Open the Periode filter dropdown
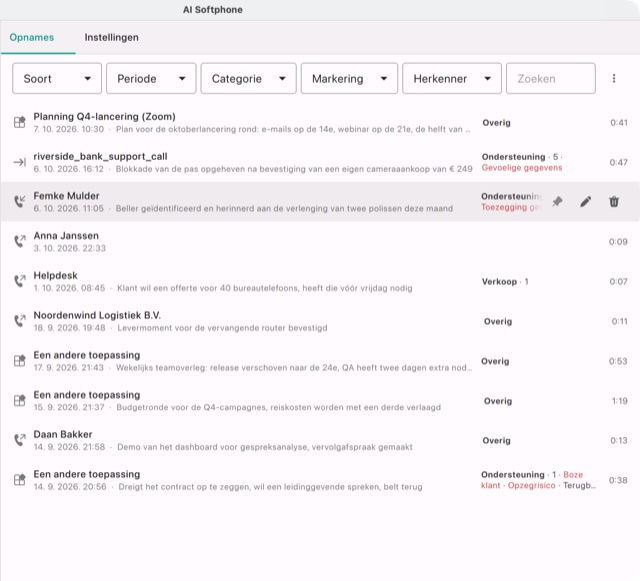This screenshot has width=640, height=581. point(151,78)
